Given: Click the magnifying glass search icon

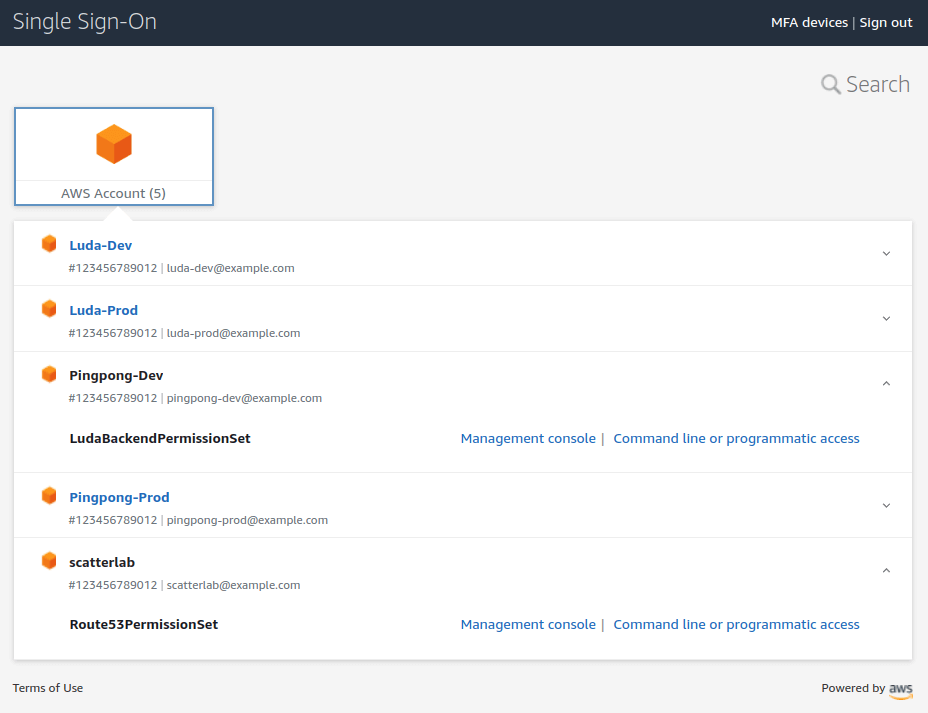Looking at the screenshot, I should 830,85.
